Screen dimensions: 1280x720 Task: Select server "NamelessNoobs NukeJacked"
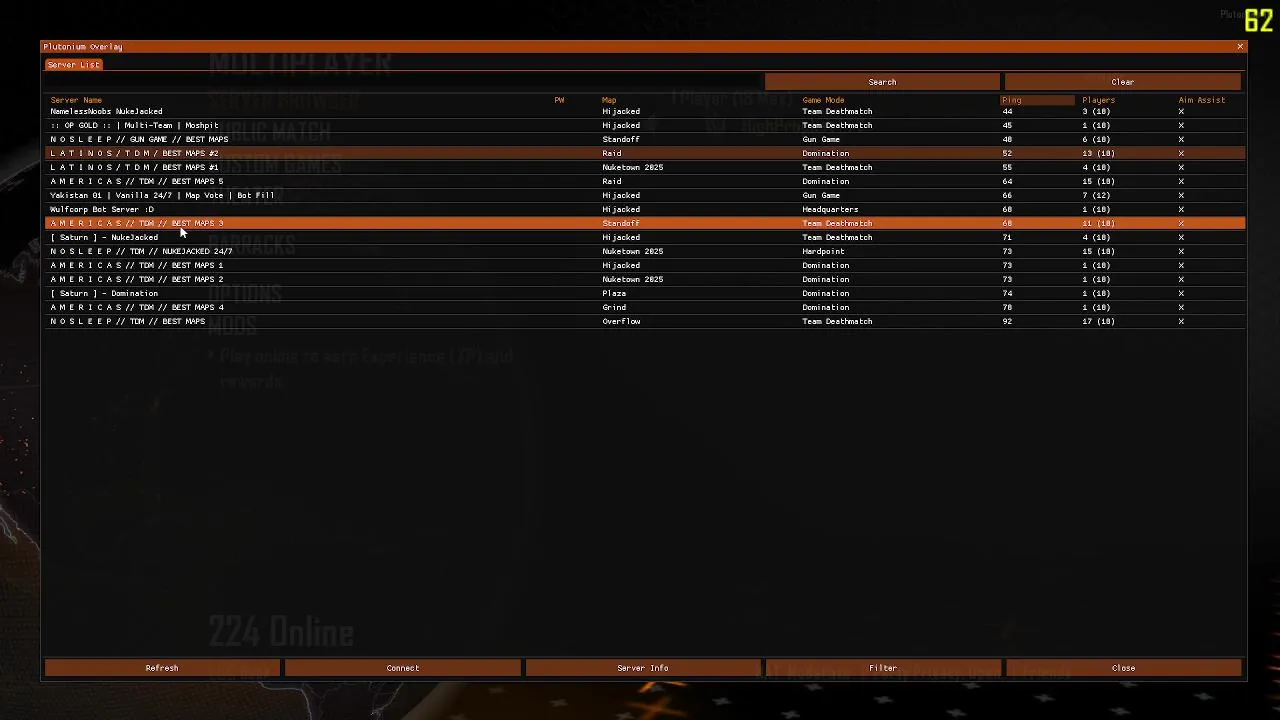point(645,111)
